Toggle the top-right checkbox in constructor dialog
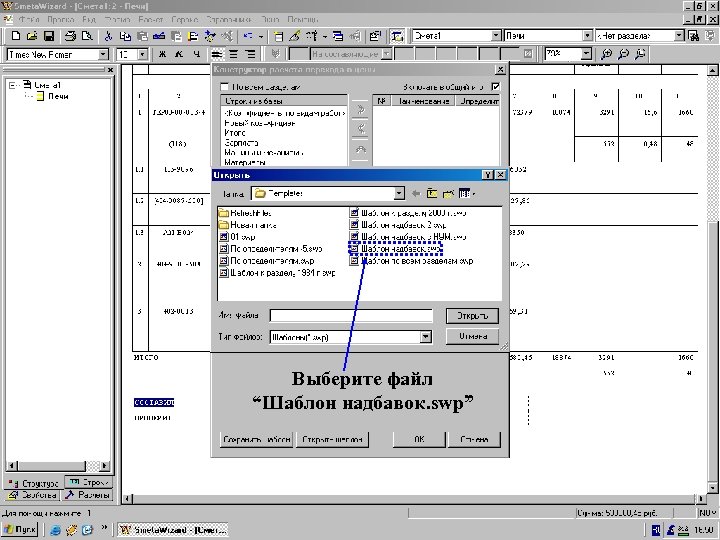The image size is (720, 540). point(495,86)
